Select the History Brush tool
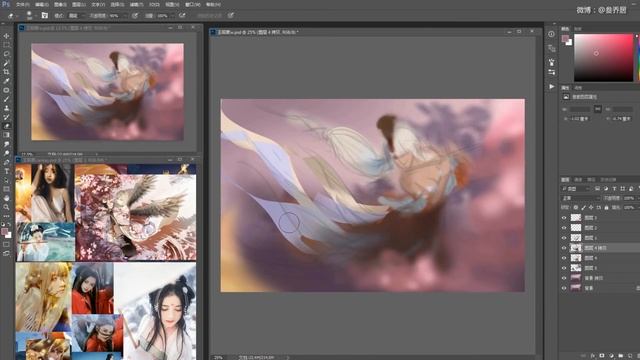Image resolution: width=640 pixels, height=360 pixels. [6, 117]
